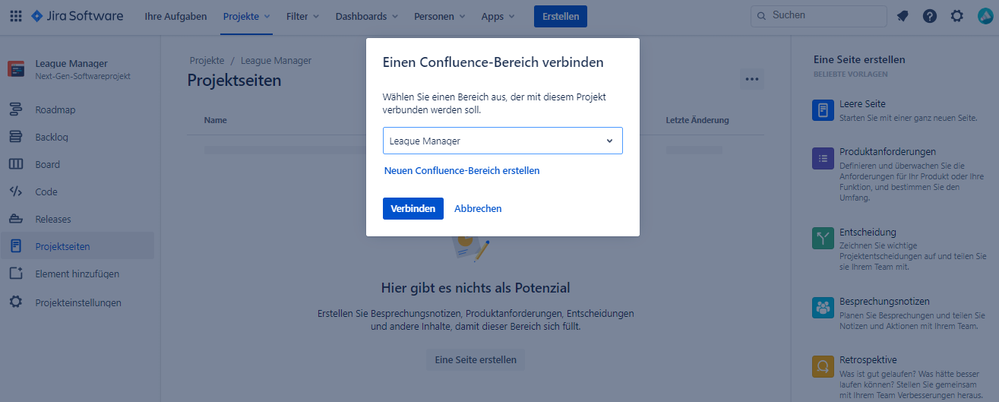
Task: Click Abbrechen in the dialog
Action: (478, 208)
